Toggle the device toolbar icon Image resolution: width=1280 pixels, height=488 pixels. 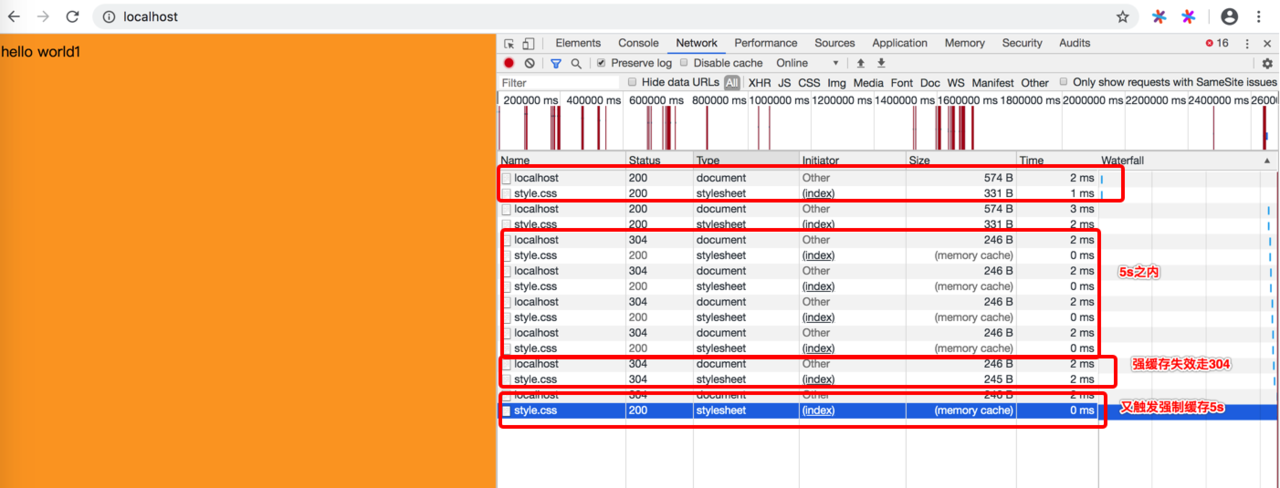click(528, 44)
